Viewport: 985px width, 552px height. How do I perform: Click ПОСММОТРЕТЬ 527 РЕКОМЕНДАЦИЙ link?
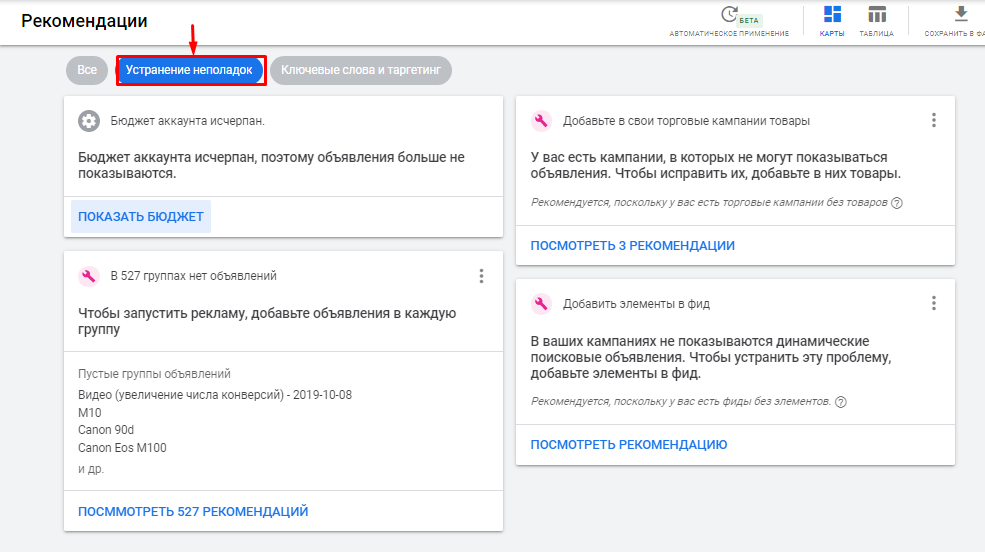(x=193, y=512)
